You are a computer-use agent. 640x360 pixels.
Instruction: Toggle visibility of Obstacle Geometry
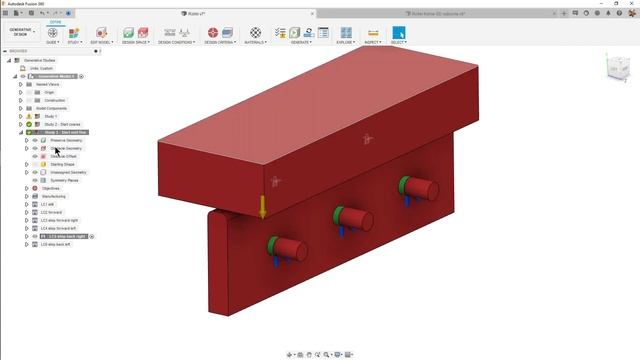click(x=35, y=149)
